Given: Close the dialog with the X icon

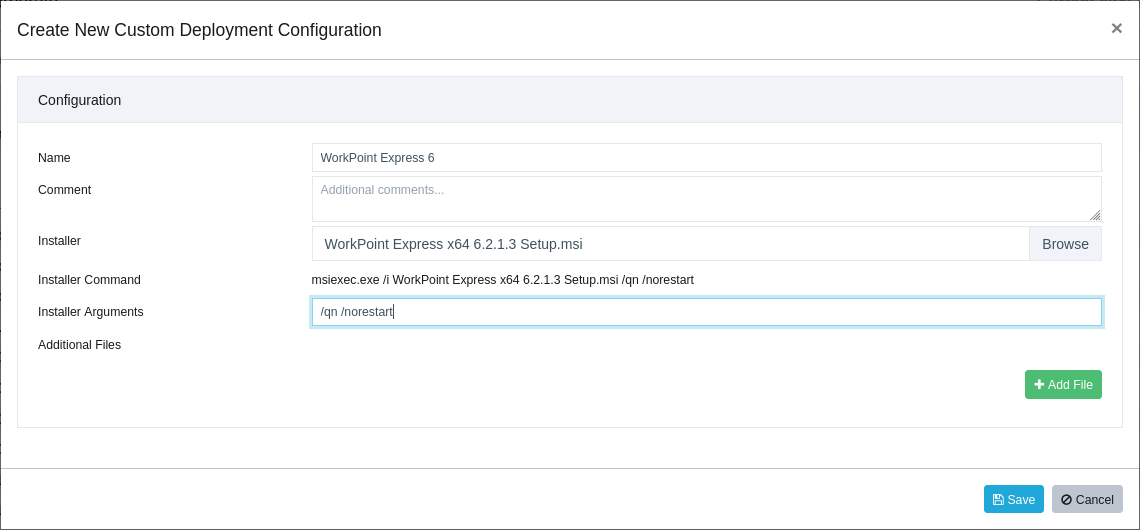Looking at the screenshot, I should [x=1116, y=28].
